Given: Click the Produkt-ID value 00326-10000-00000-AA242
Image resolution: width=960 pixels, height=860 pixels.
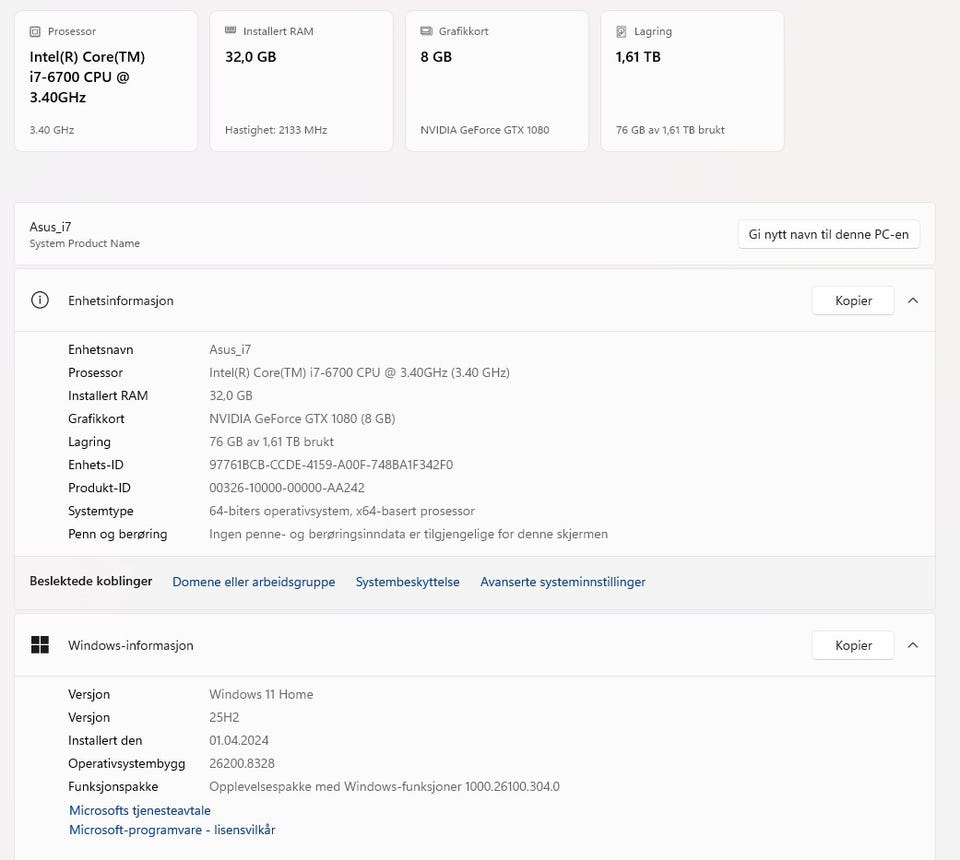Looking at the screenshot, I should tap(287, 488).
